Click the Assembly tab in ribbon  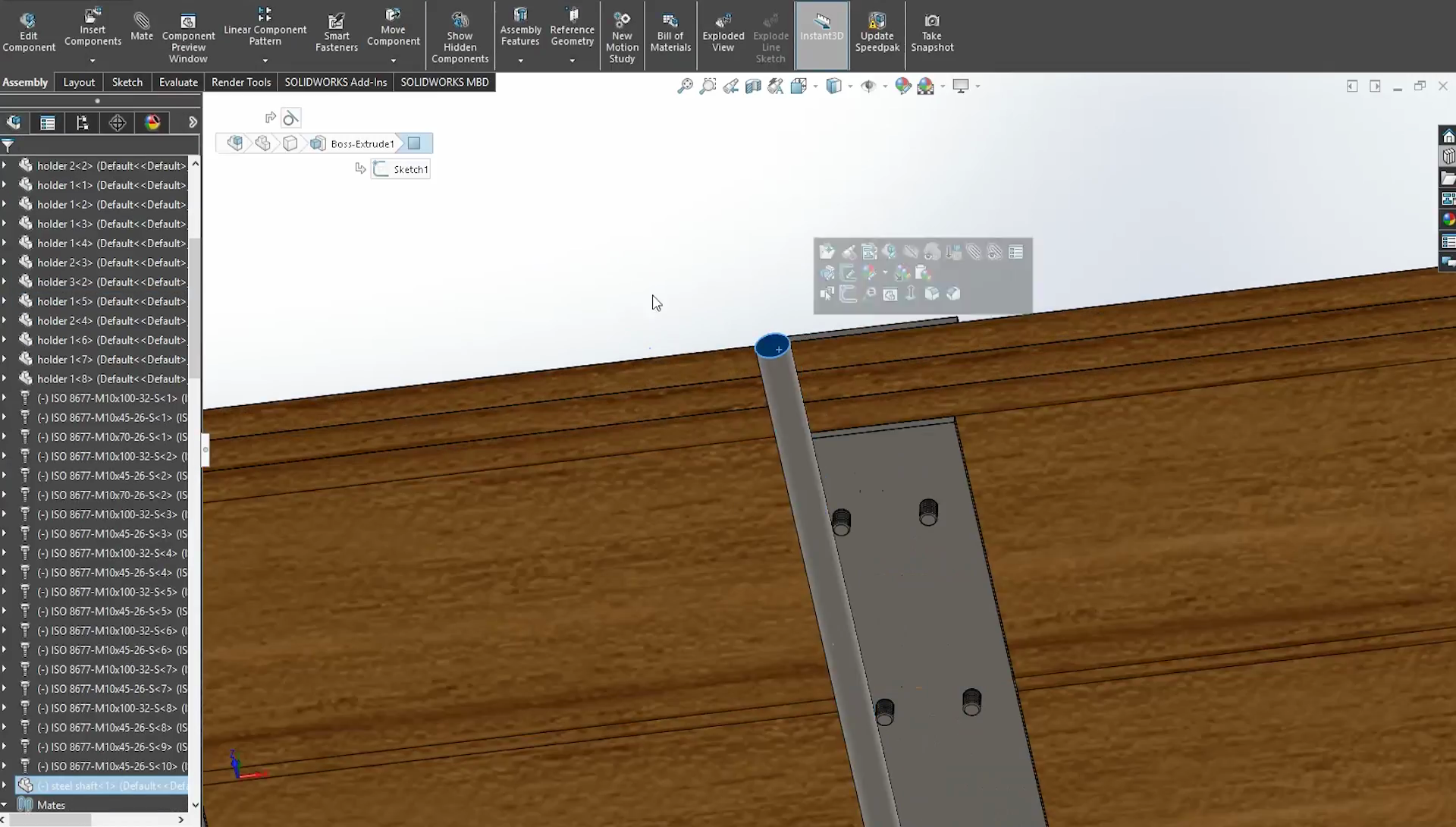click(24, 81)
